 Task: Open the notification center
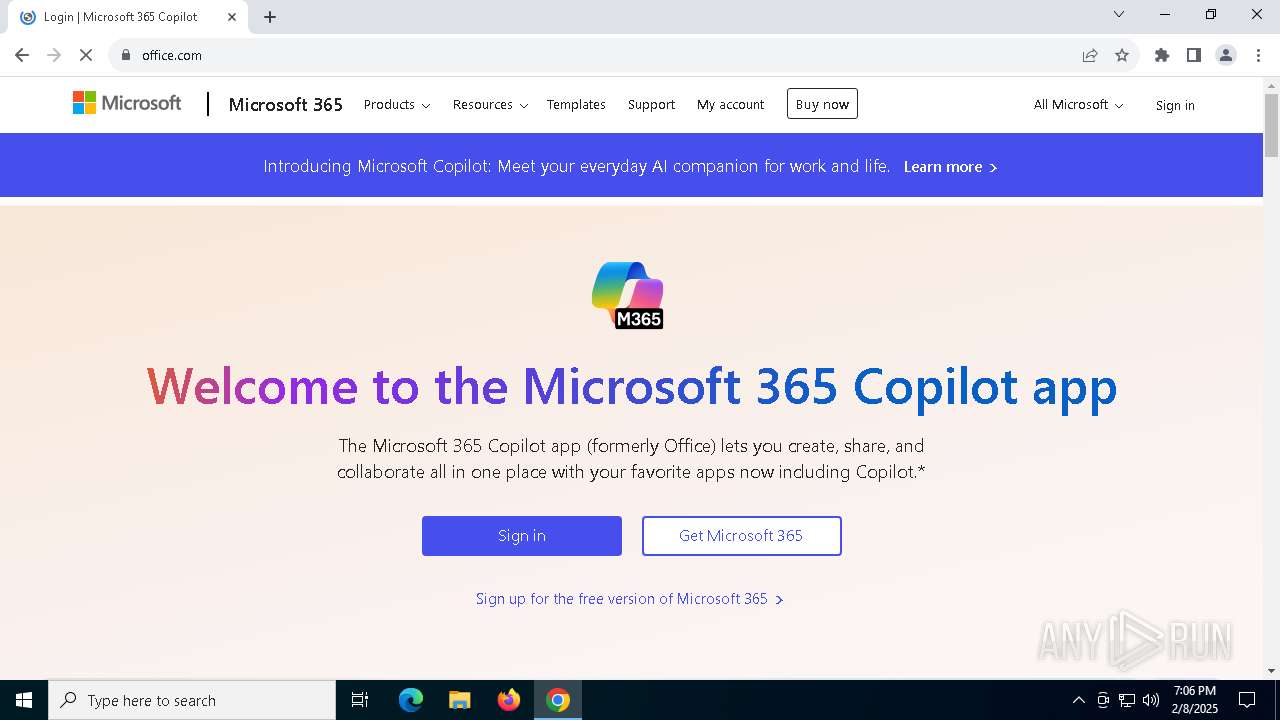click(1247, 700)
